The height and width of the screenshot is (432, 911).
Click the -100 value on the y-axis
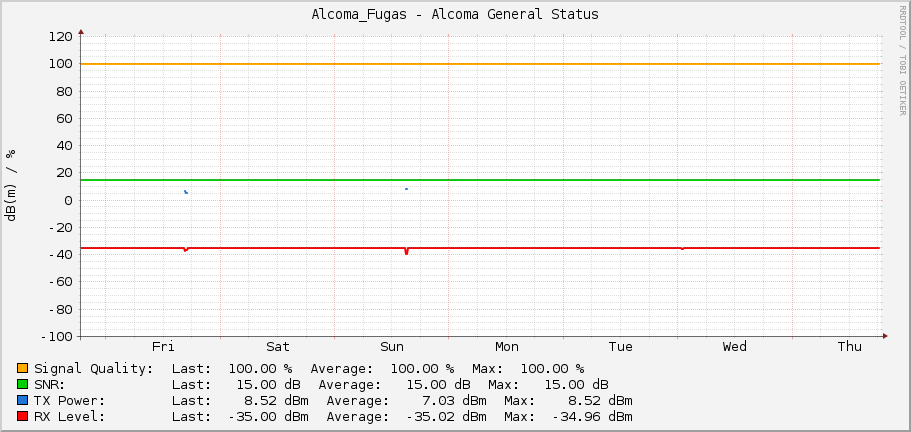coord(57,337)
